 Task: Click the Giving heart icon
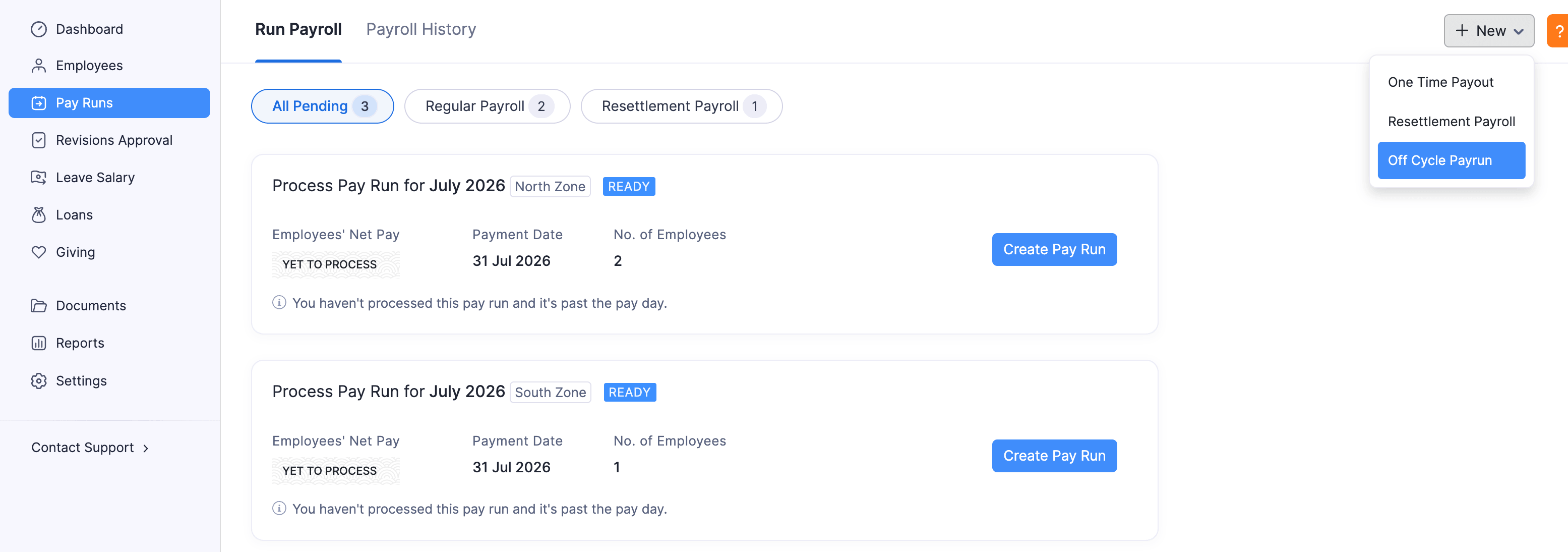pyautogui.click(x=38, y=252)
